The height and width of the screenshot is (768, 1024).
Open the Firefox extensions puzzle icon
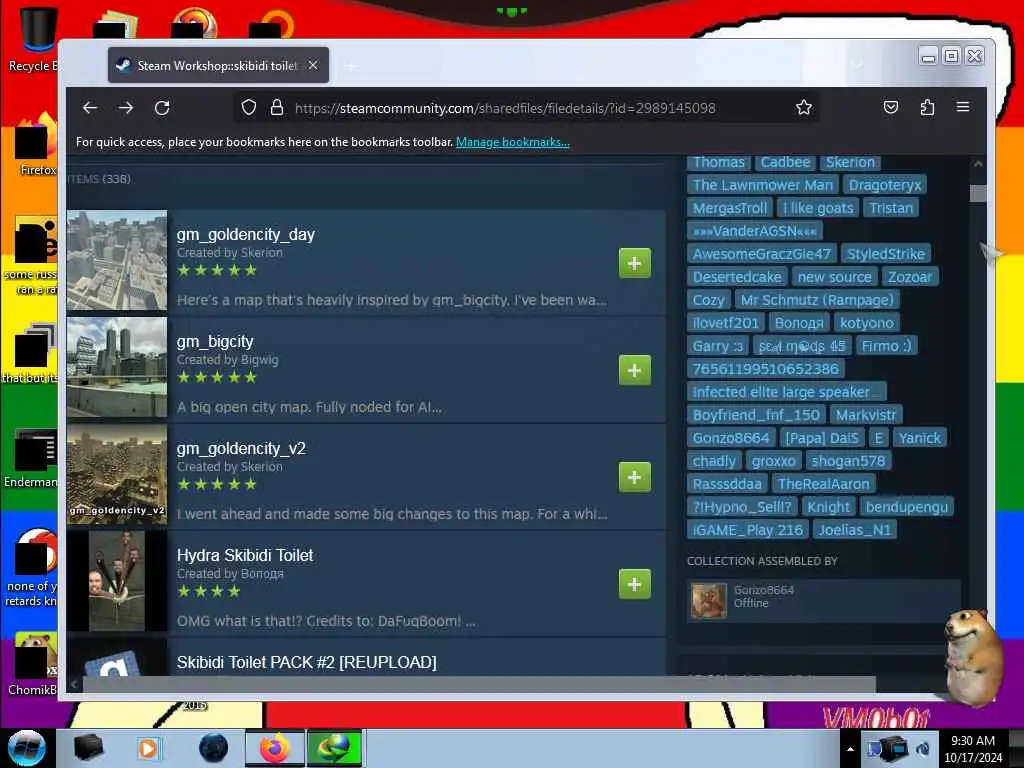(927, 107)
